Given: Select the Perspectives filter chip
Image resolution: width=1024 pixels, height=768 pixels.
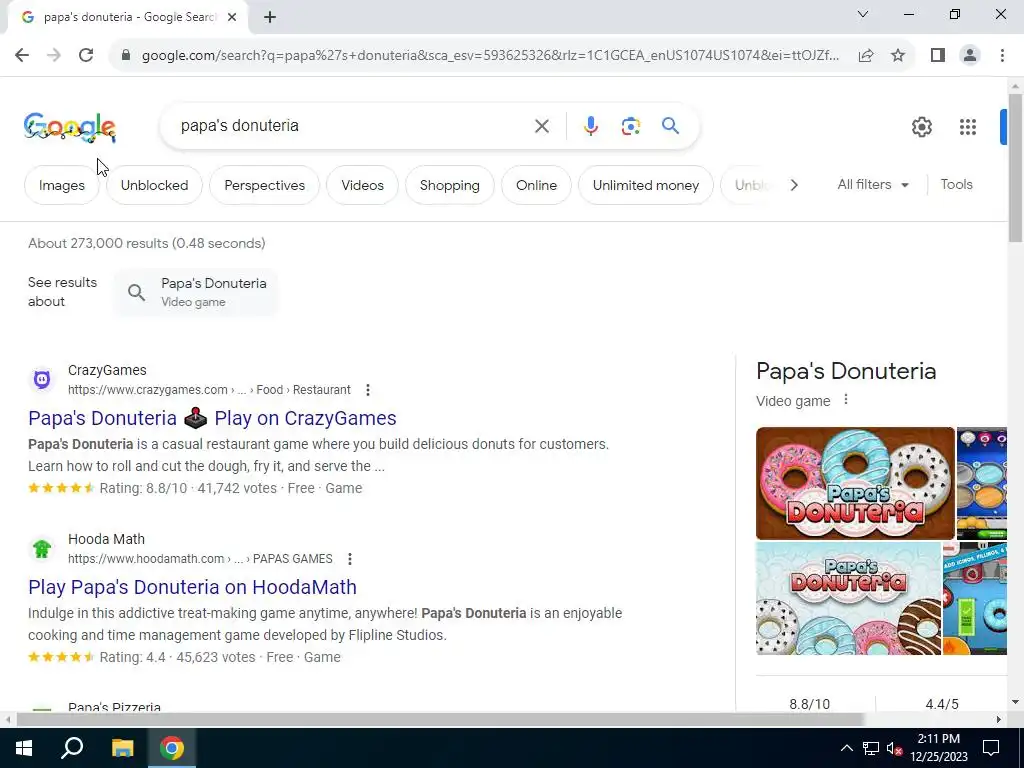Looking at the screenshot, I should click(x=264, y=185).
